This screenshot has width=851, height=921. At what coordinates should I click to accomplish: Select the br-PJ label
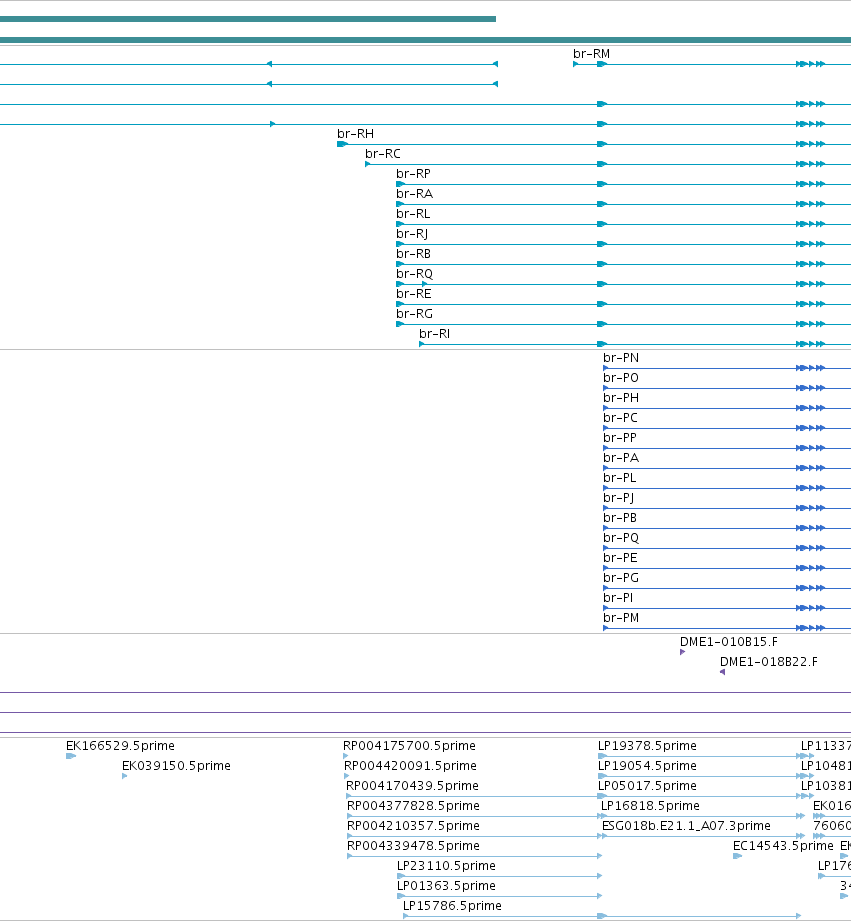click(619, 498)
